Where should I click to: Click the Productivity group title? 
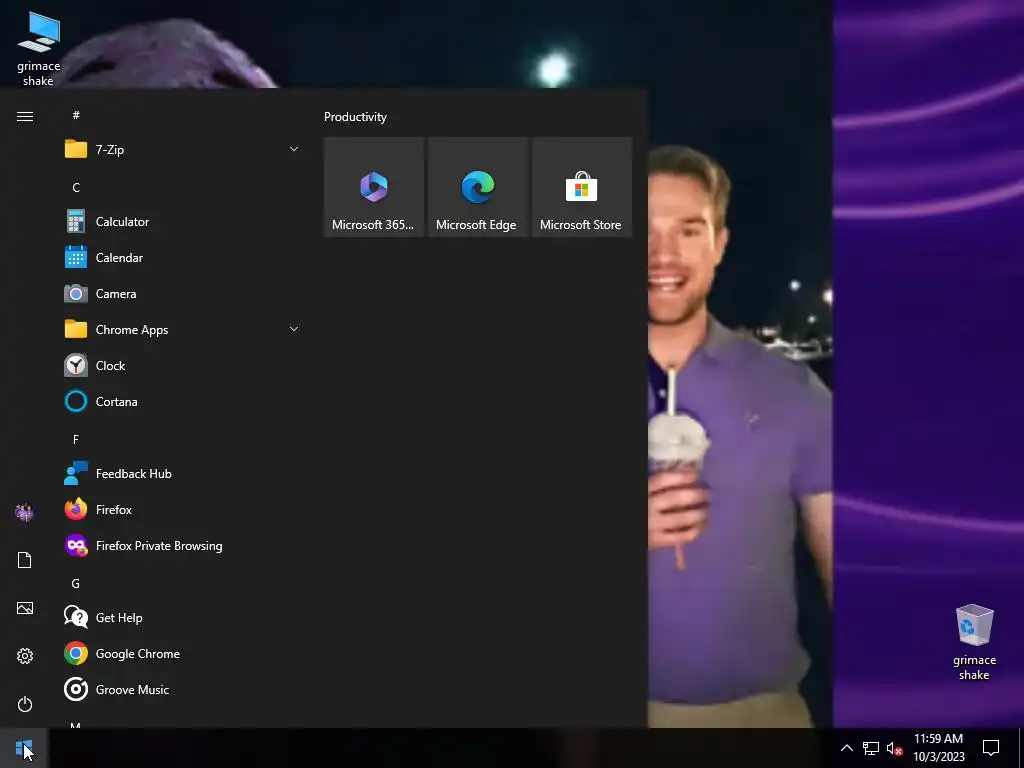coord(355,117)
